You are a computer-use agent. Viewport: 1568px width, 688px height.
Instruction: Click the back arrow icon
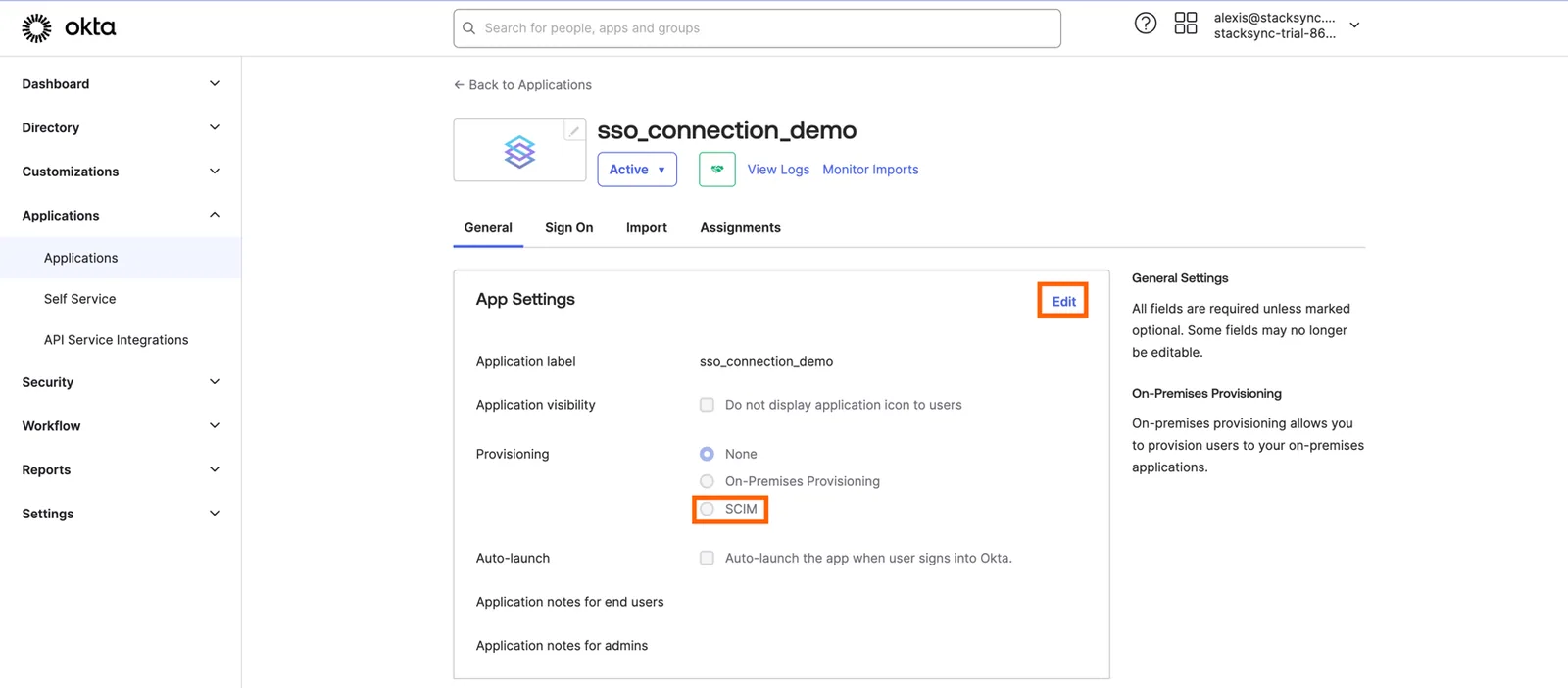point(459,85)
